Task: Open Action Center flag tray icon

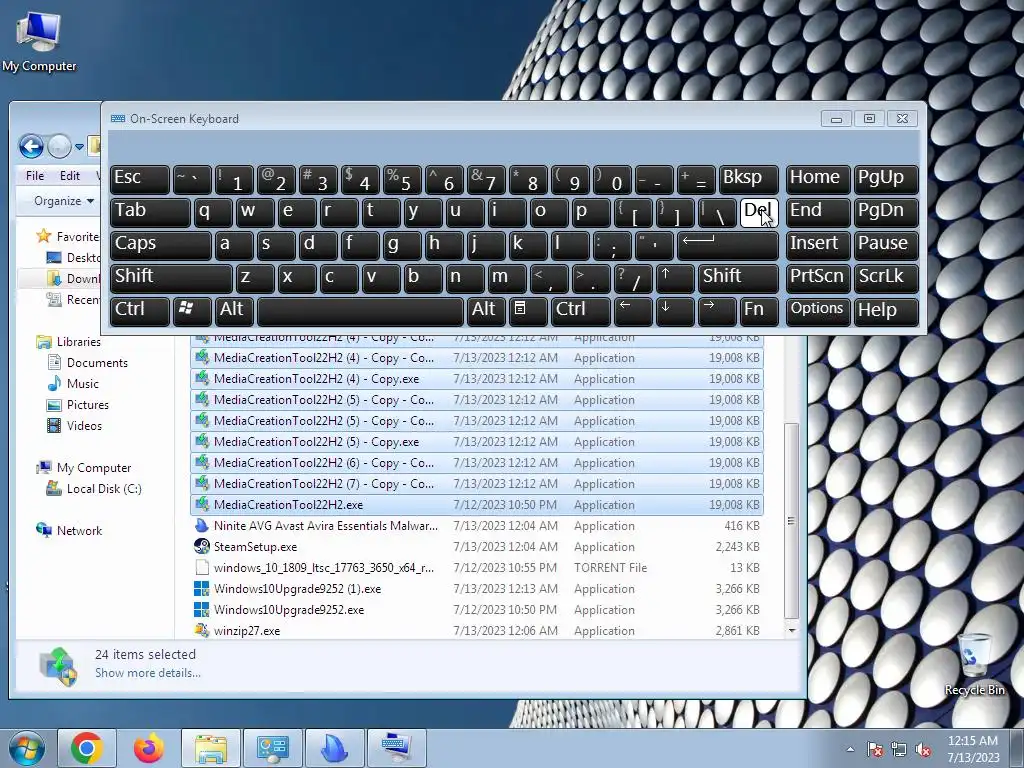Action: (x=875, y=749)
